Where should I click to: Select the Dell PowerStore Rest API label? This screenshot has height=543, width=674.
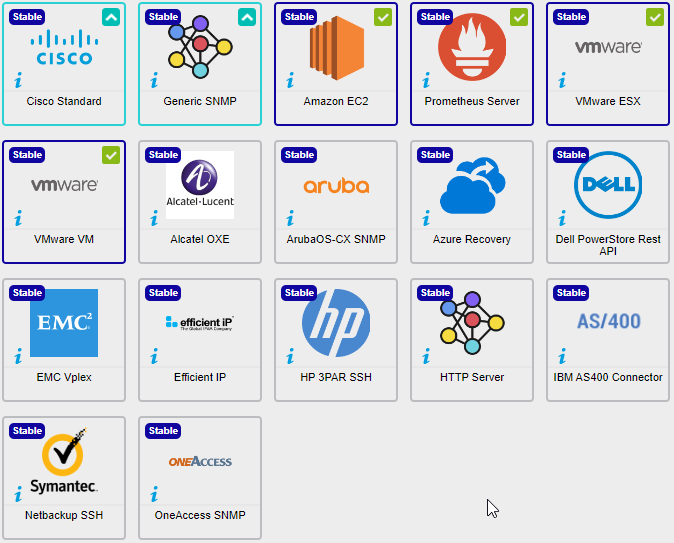tap(608, 245)
